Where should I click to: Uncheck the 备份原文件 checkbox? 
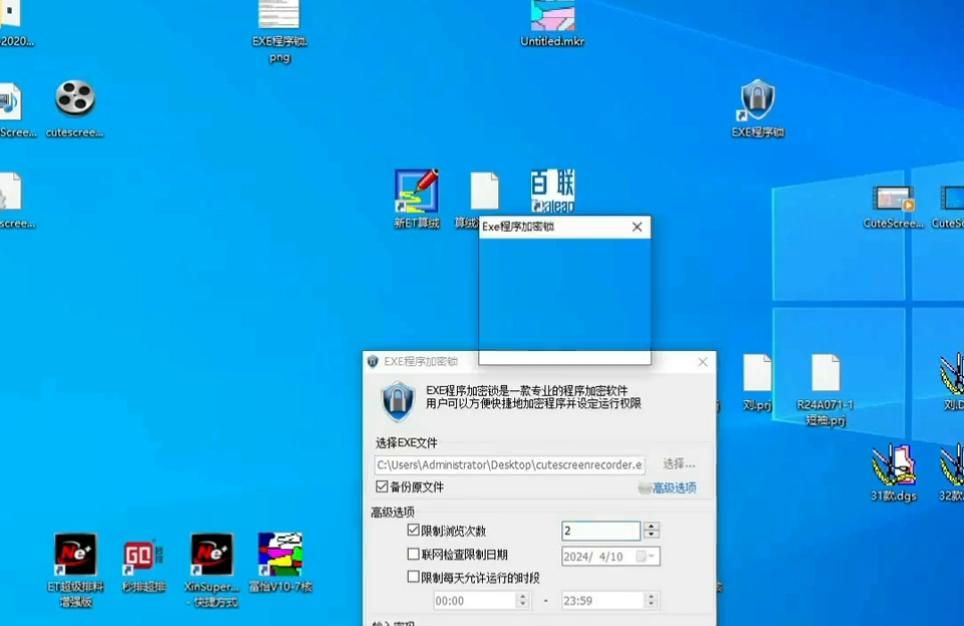click(x=382, y=486)
